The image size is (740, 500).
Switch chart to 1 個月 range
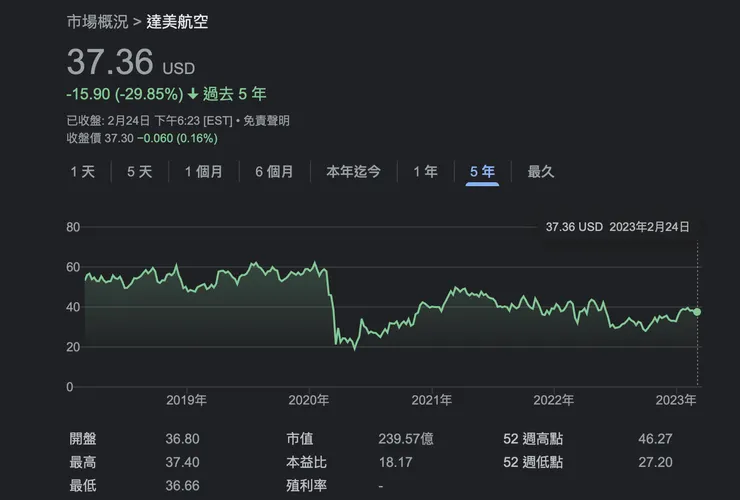coord(204,171)
